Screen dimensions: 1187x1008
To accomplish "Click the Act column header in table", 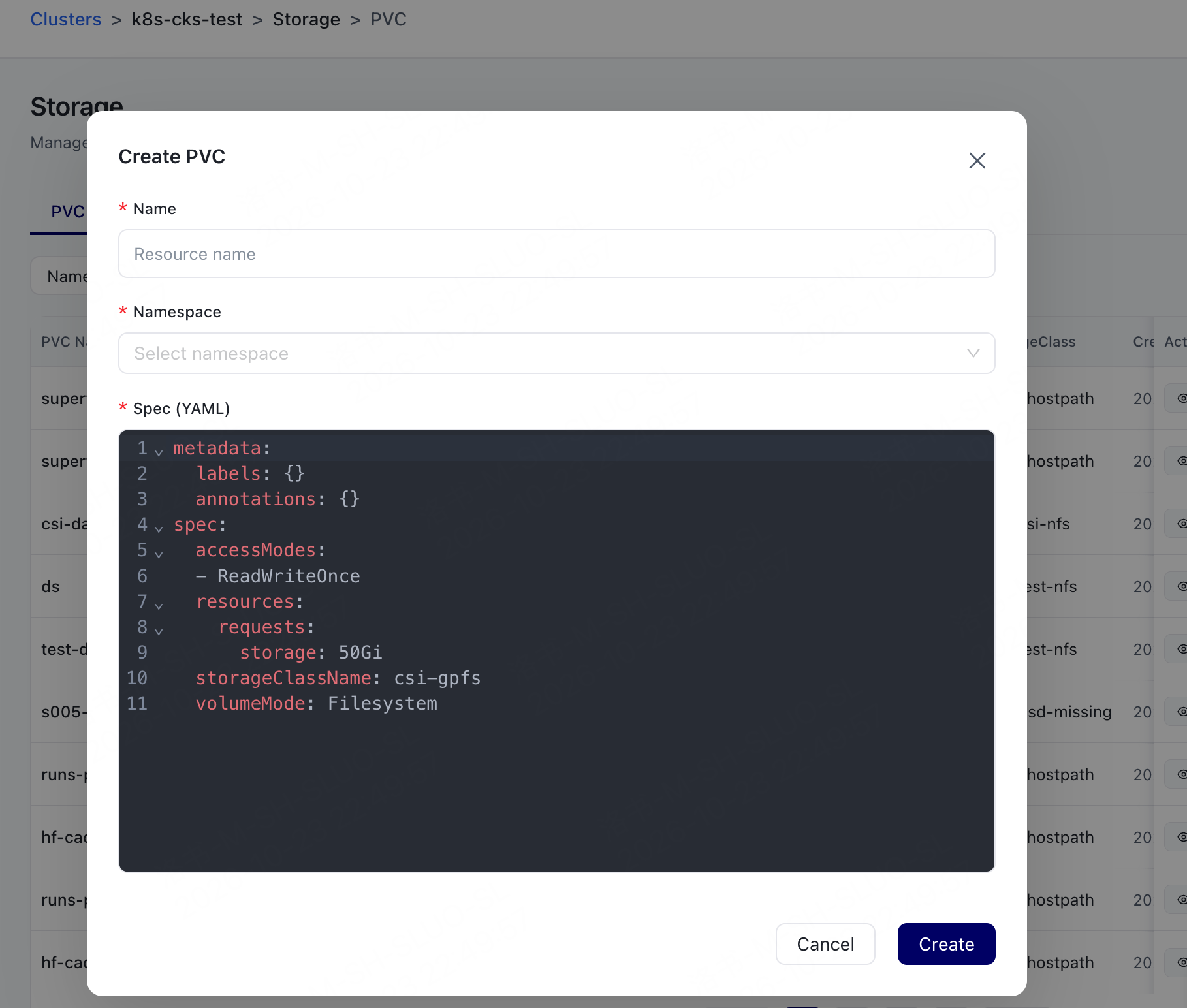I will pyautogui.click(x=1175, y=341).
